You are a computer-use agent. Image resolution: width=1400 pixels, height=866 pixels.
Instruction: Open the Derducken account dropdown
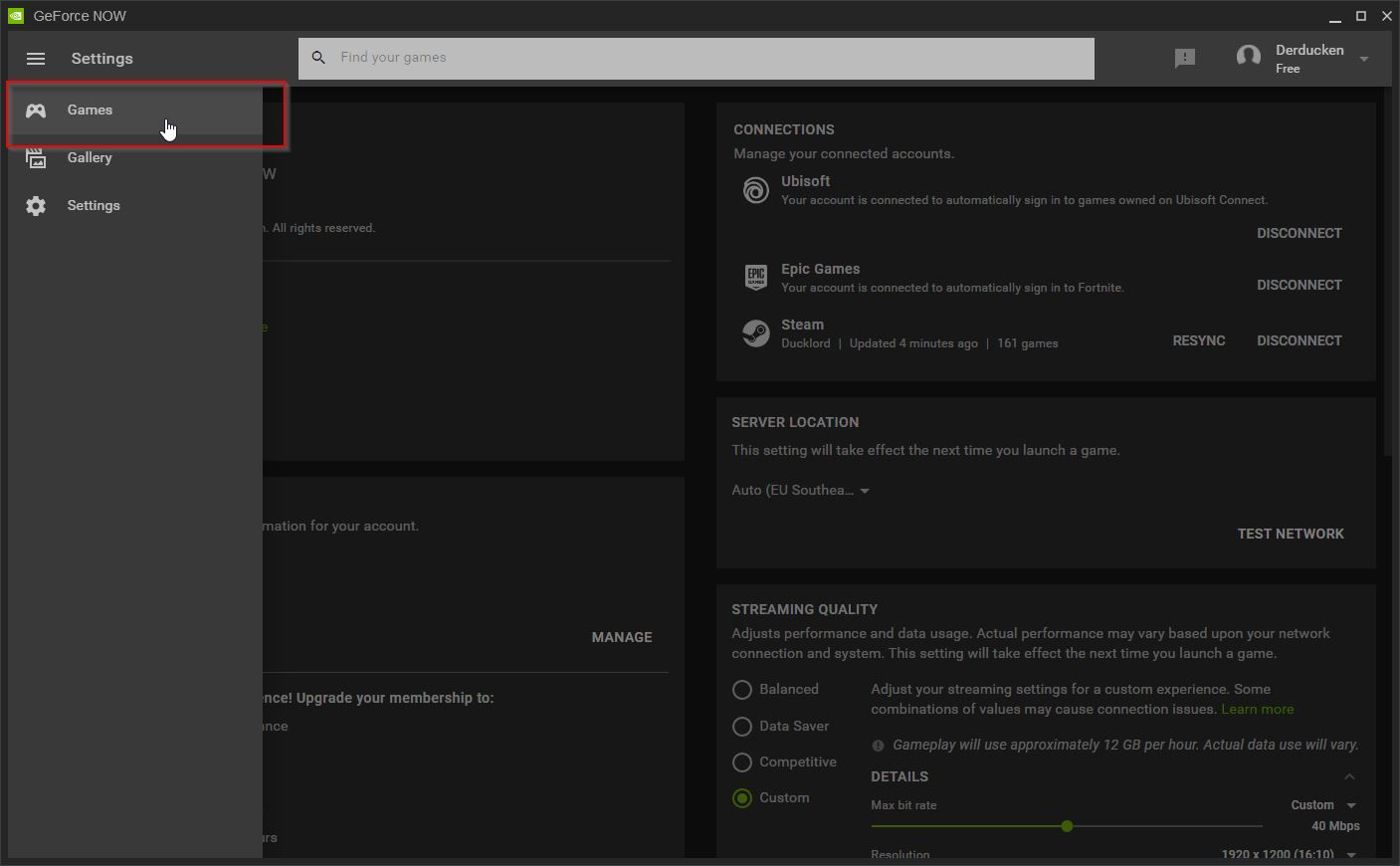tap(1364, 60)
